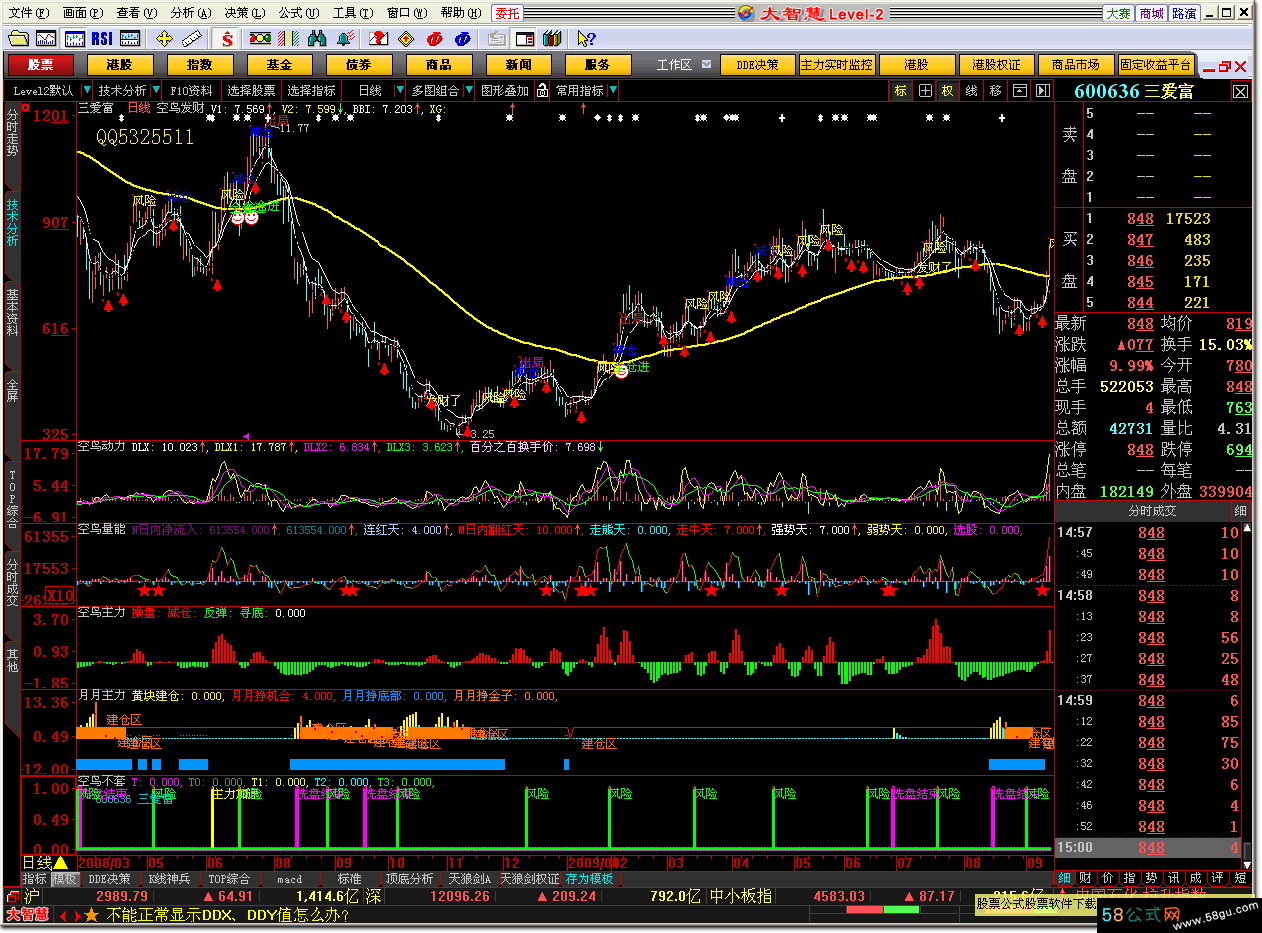The height and width of the screenshot is (933, 1262).
Task: Click the red phi symbol icon
Action: pyautogui.click(x=435, y=39)
